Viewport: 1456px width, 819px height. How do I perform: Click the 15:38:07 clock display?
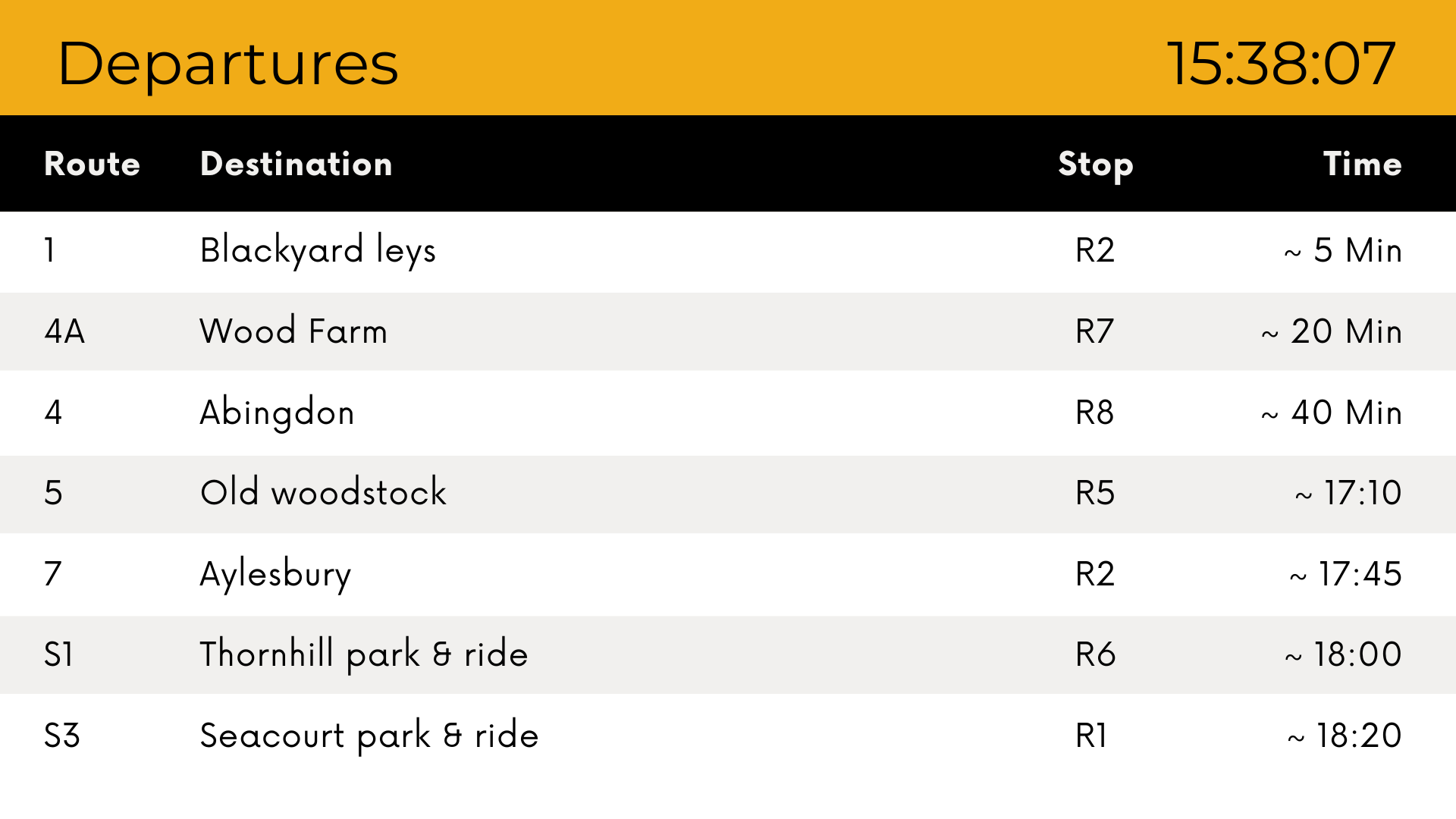pos(1281,64)
